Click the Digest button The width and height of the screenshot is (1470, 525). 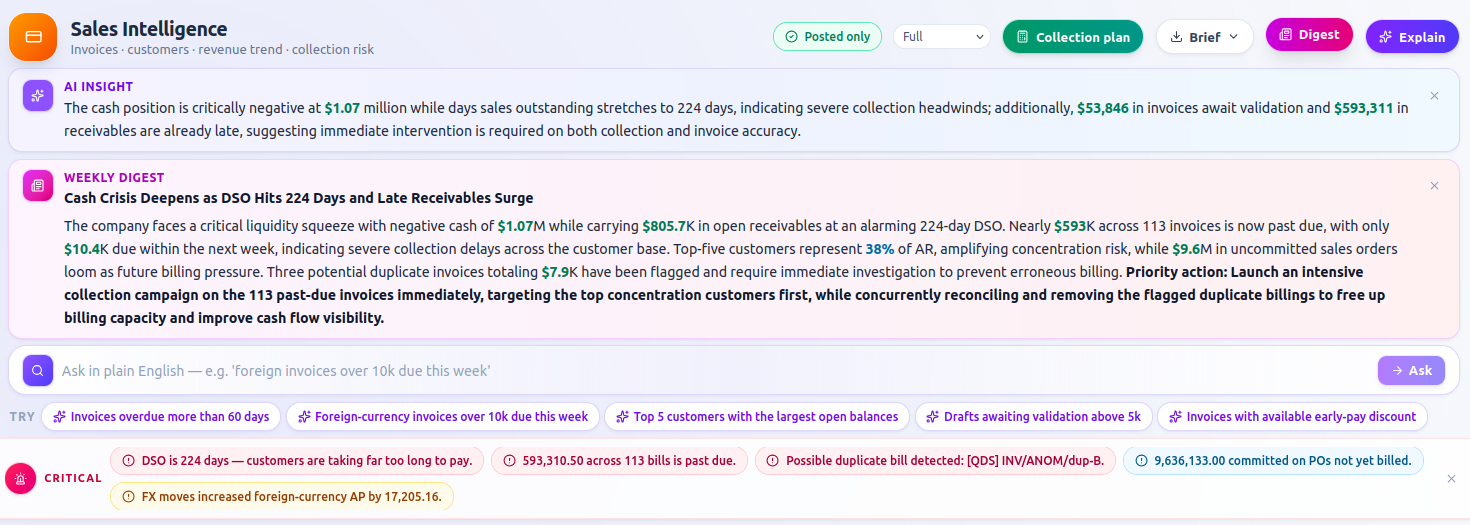coord(1309,35)
